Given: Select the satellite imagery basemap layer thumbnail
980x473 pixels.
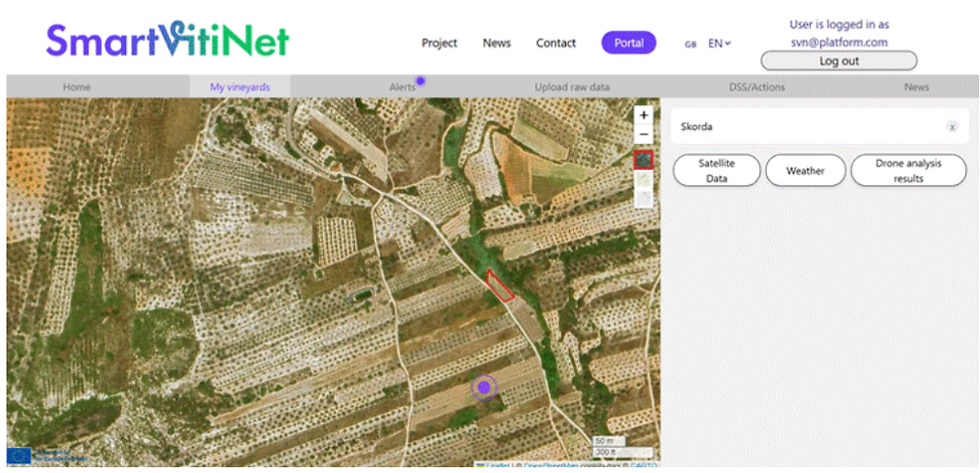Looking at the screenshot, I should tap(644, 160).
